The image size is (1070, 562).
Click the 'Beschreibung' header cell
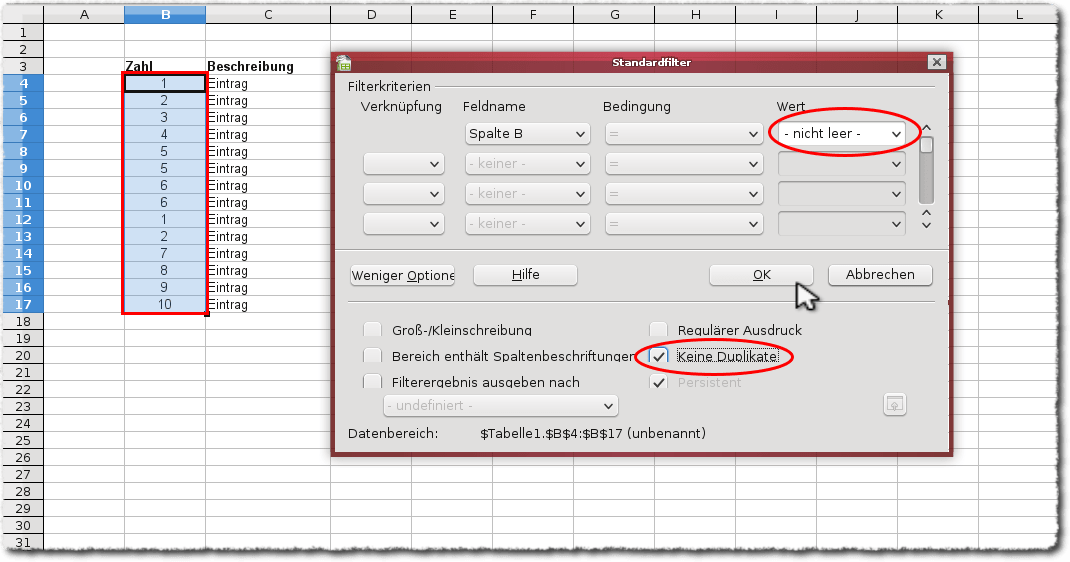[268, 66]
